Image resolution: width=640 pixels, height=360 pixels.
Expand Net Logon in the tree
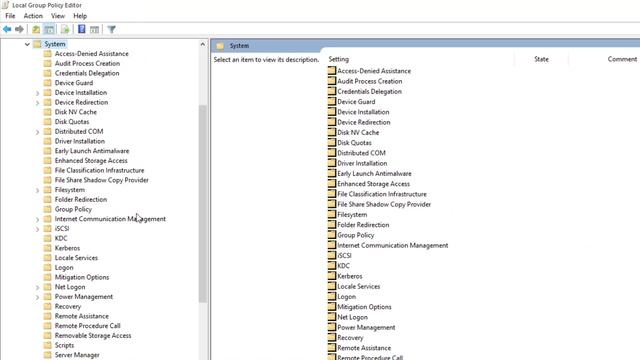[x=38, y=287]
